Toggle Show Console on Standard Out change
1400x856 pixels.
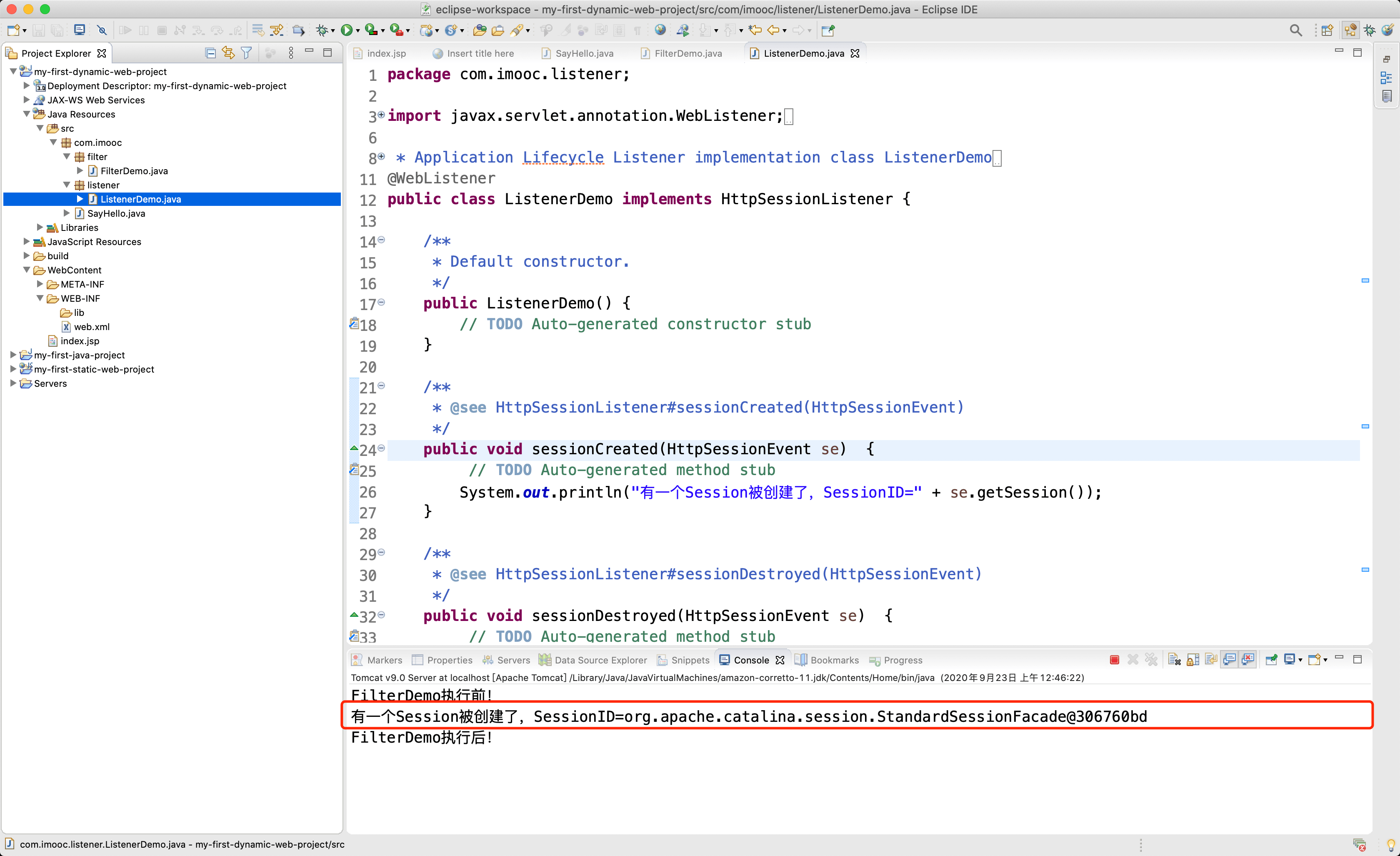pyautogui.click(x=1230, y=660)
